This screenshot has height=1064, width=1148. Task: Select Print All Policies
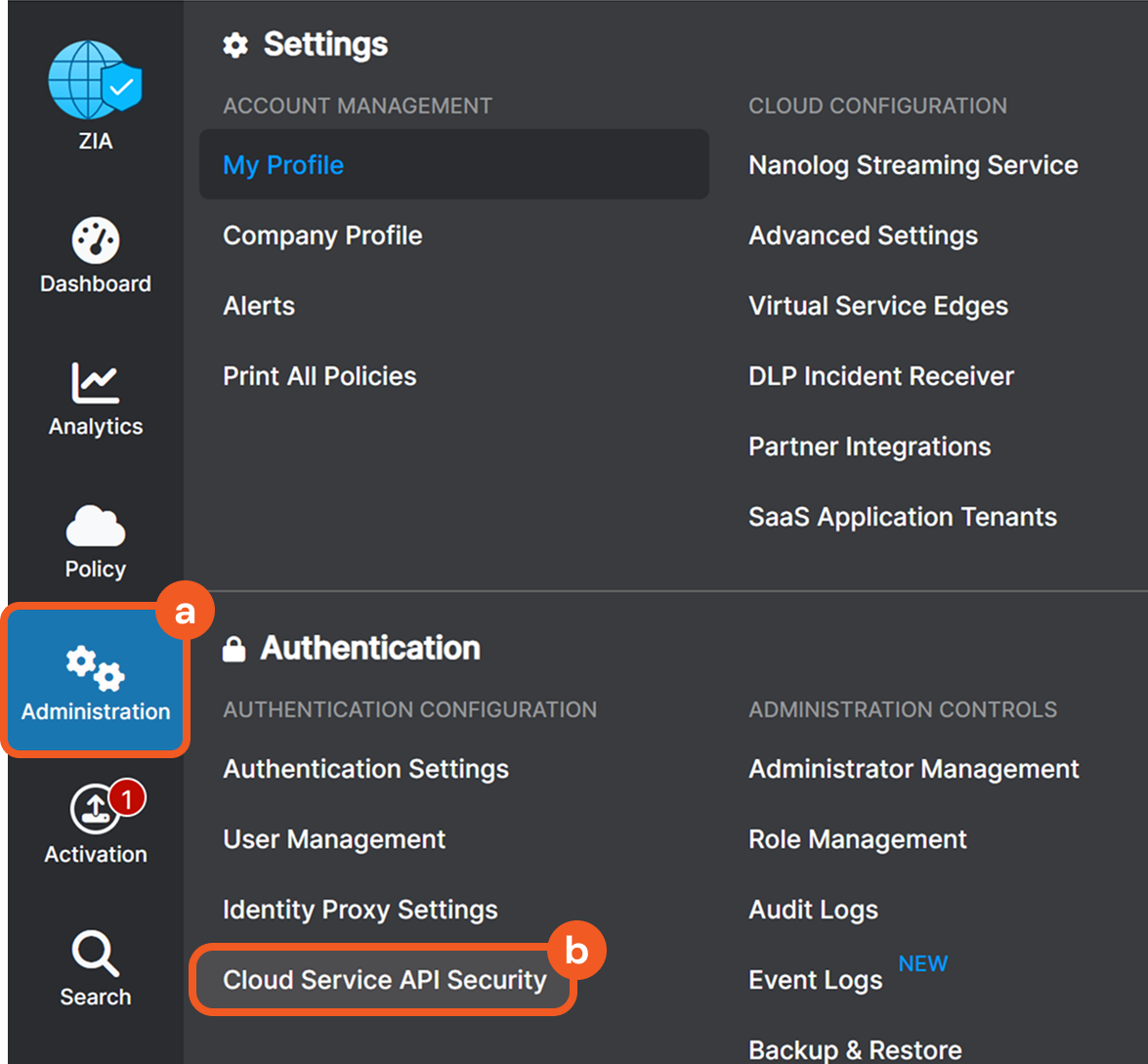pos(319,376)
